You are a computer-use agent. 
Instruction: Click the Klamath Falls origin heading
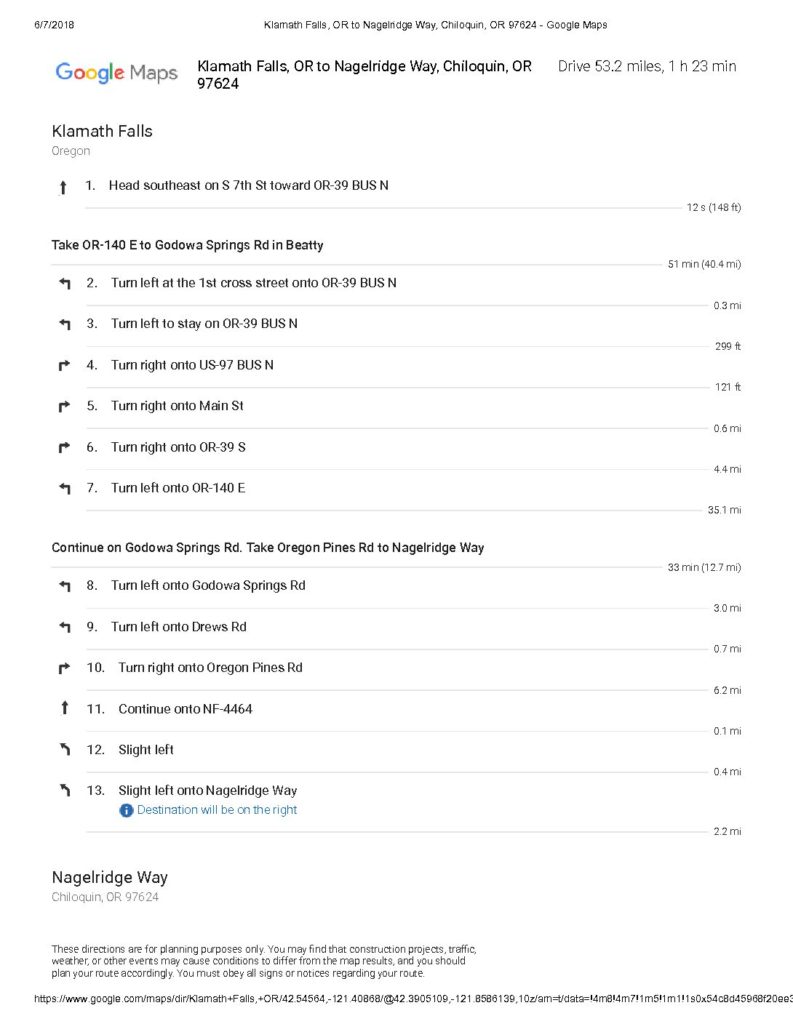102,131
